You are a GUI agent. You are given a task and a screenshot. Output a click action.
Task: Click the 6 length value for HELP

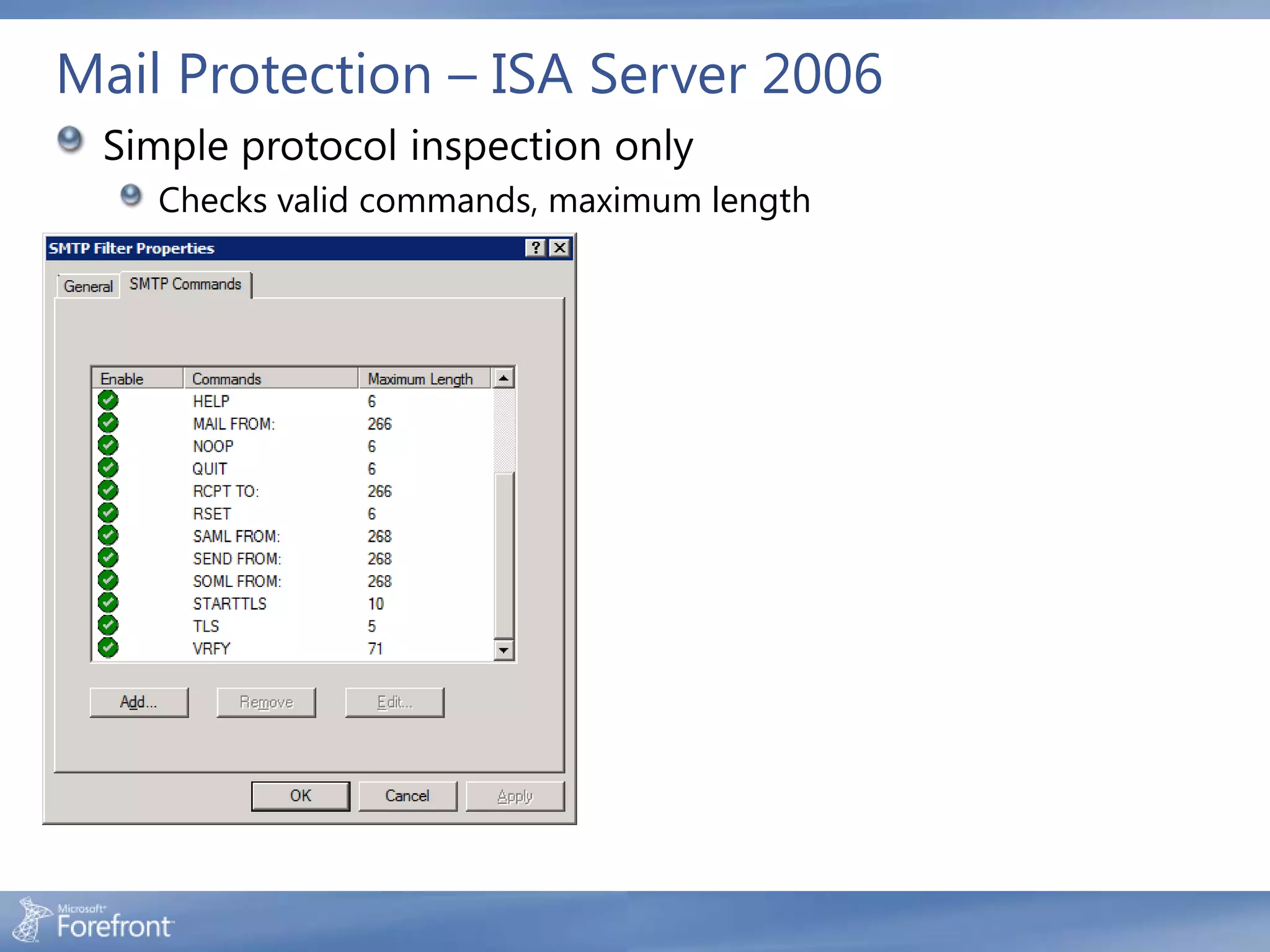(x=371, y=402)
